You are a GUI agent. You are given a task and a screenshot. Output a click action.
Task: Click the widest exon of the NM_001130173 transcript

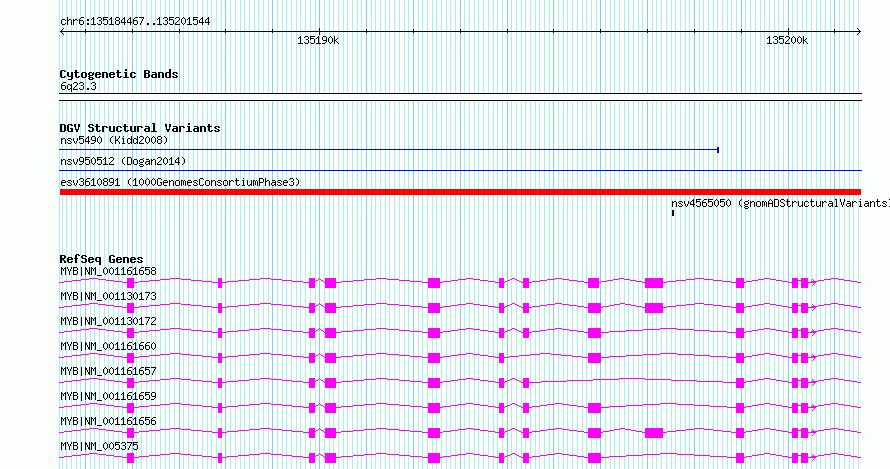click(x=654, y=308)
